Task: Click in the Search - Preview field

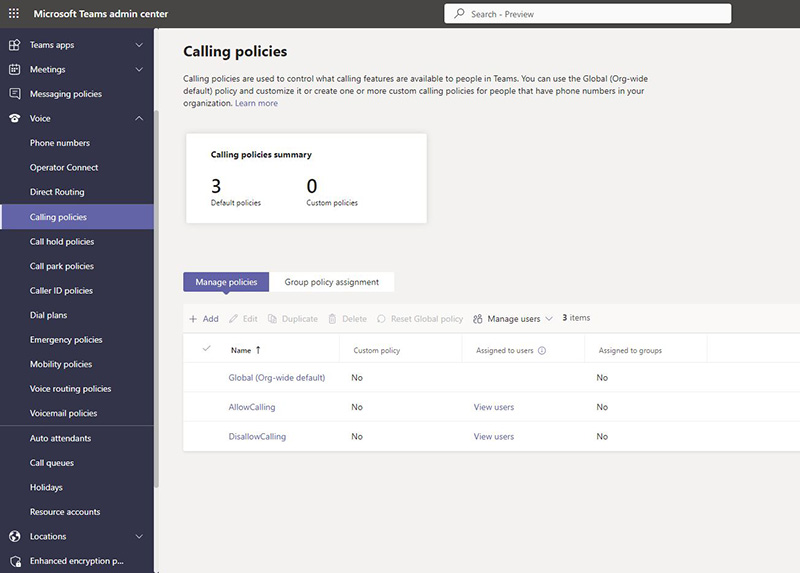Action: click(587, 14)
